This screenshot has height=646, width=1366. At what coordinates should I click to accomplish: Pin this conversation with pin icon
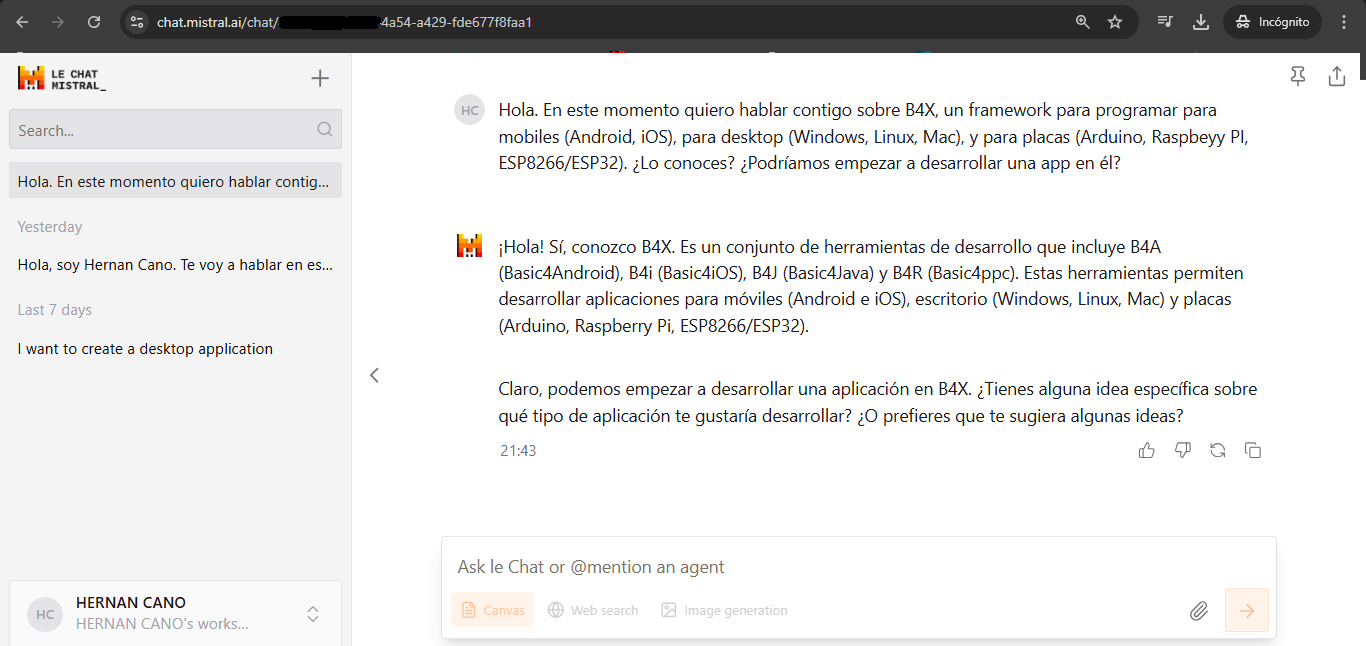[1298, 77]
